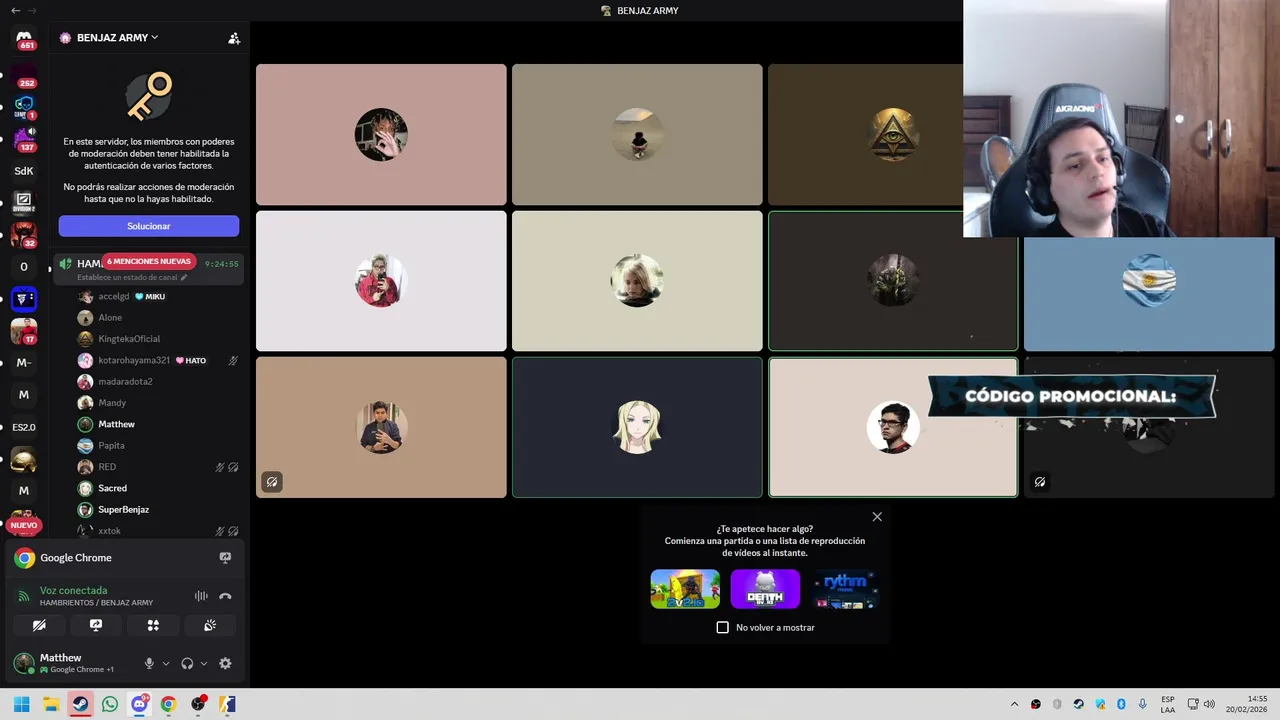This screenshot has width=1280, height=720.
Task: Click the invite members icon
Action: 234,38
